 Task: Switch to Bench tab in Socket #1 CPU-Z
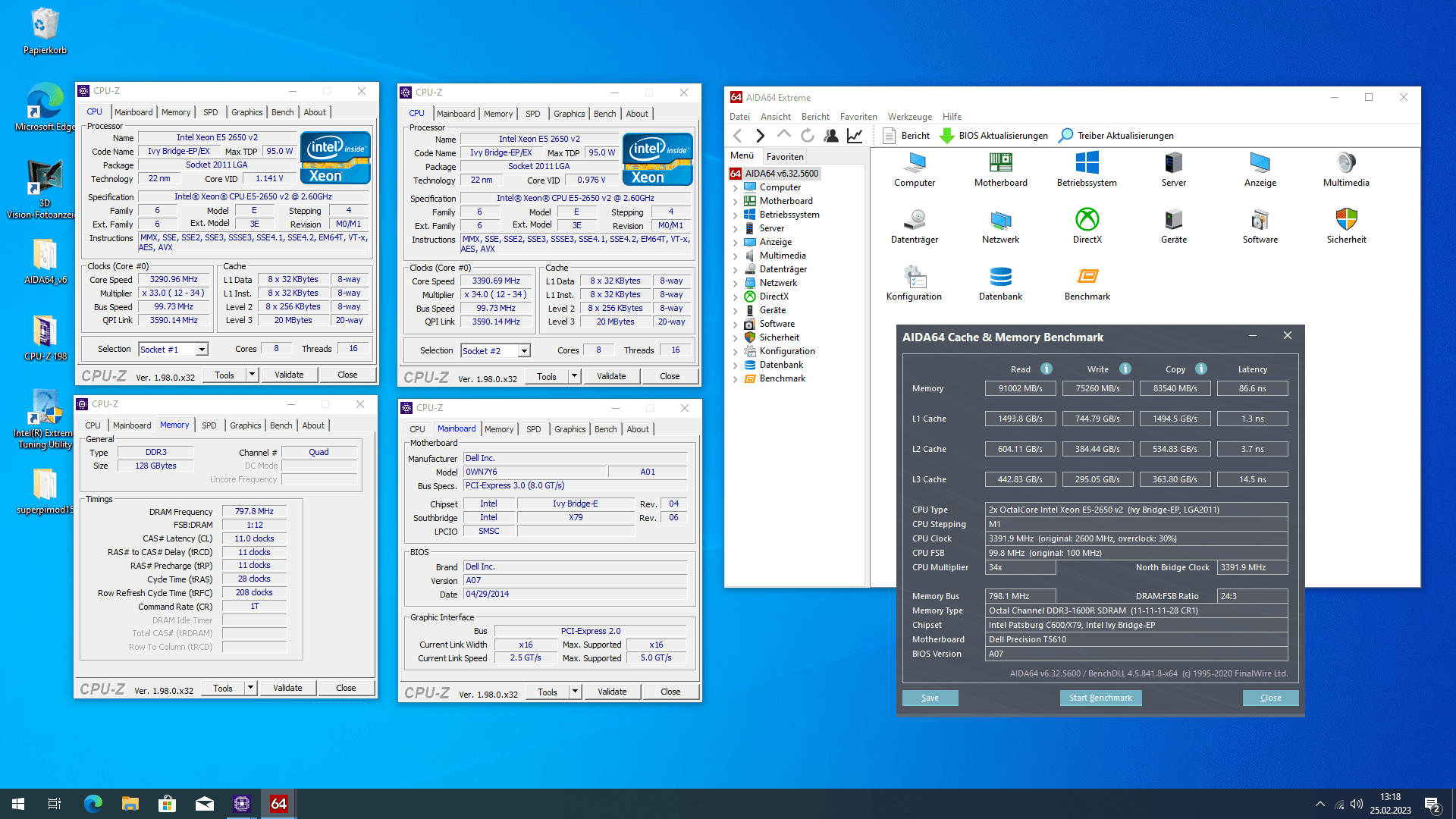282,112
